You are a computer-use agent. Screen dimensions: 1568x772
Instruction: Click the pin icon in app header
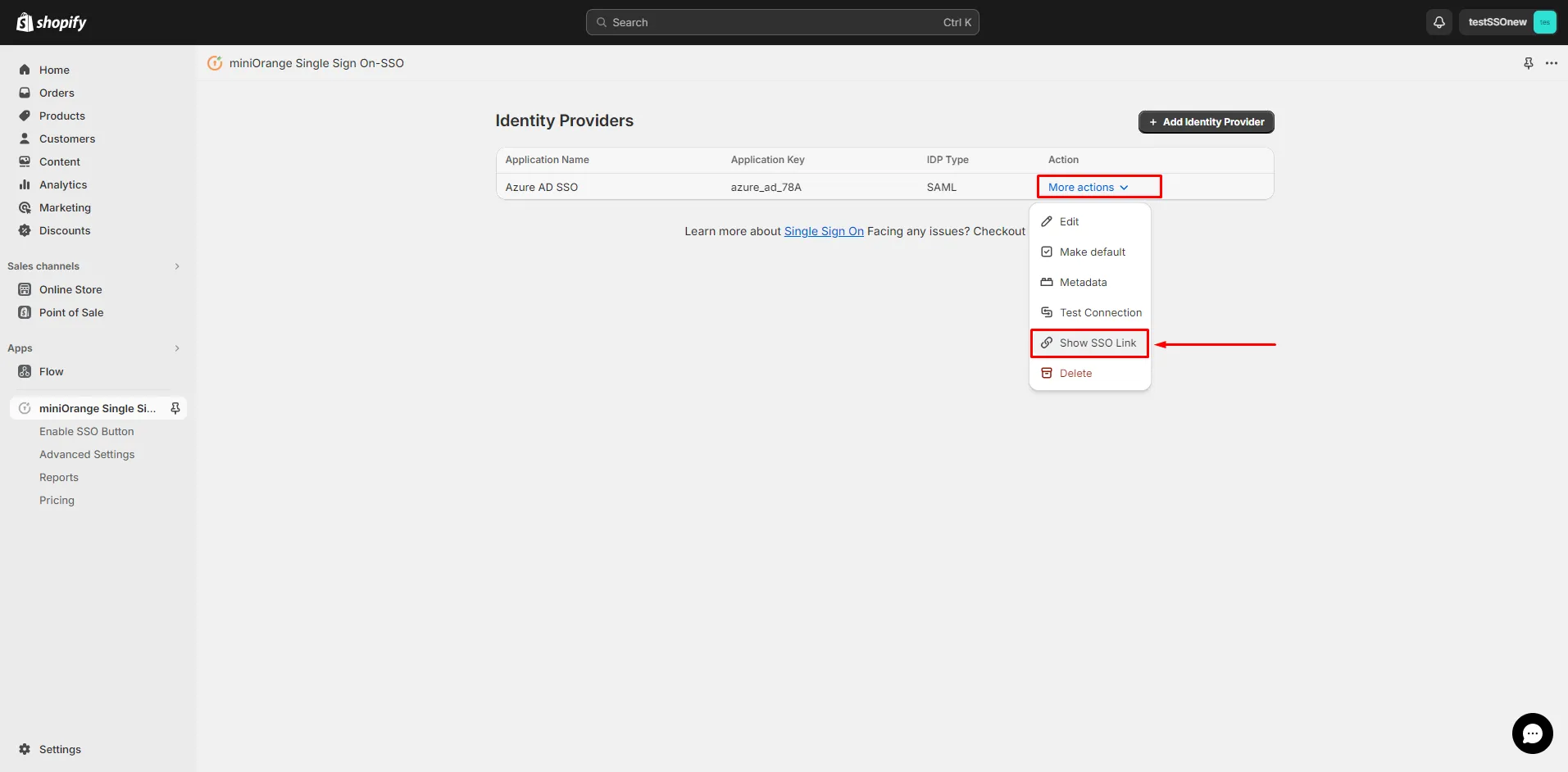coord(1528,63)
